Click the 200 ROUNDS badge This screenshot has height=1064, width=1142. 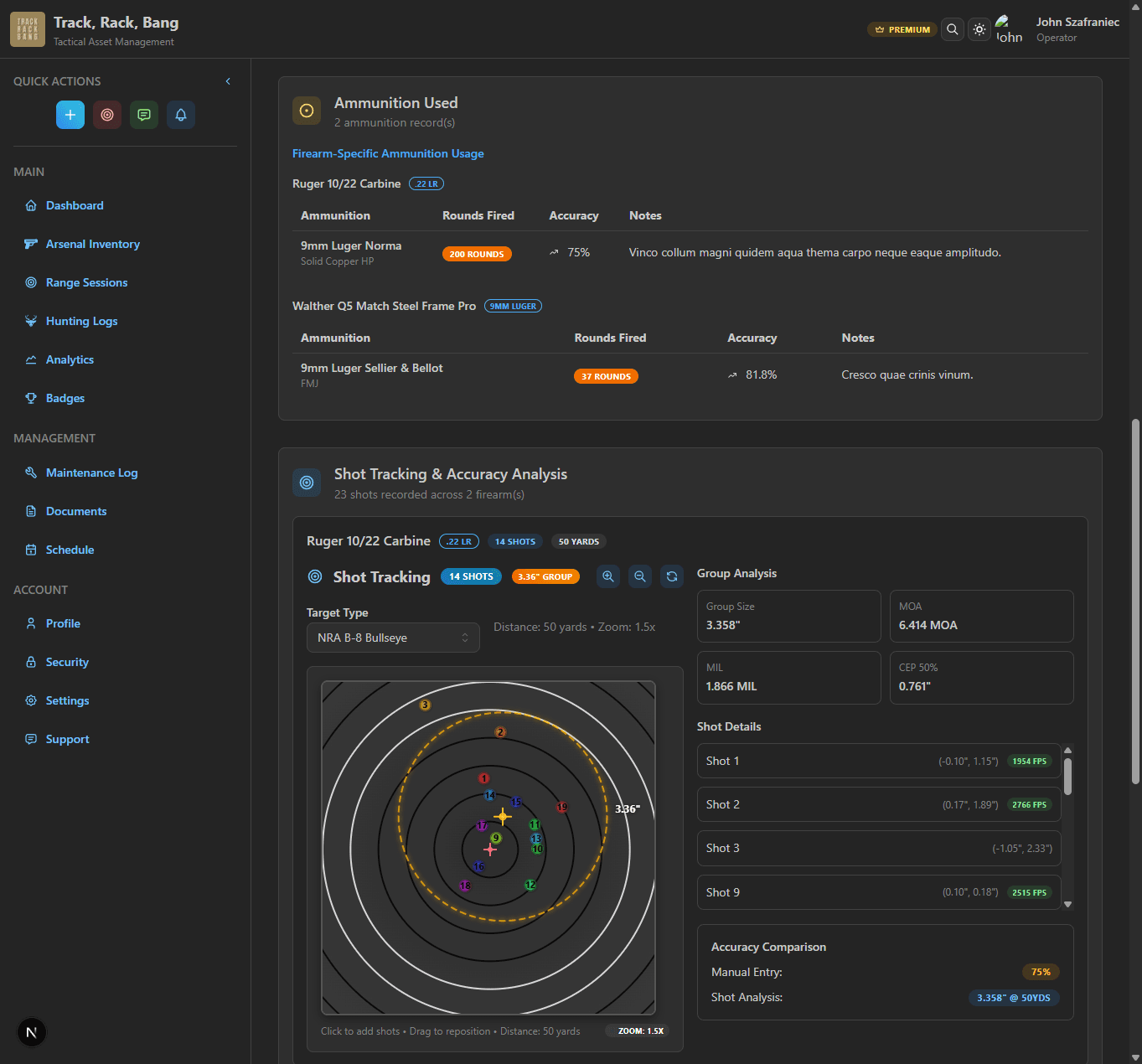[477, 254]
